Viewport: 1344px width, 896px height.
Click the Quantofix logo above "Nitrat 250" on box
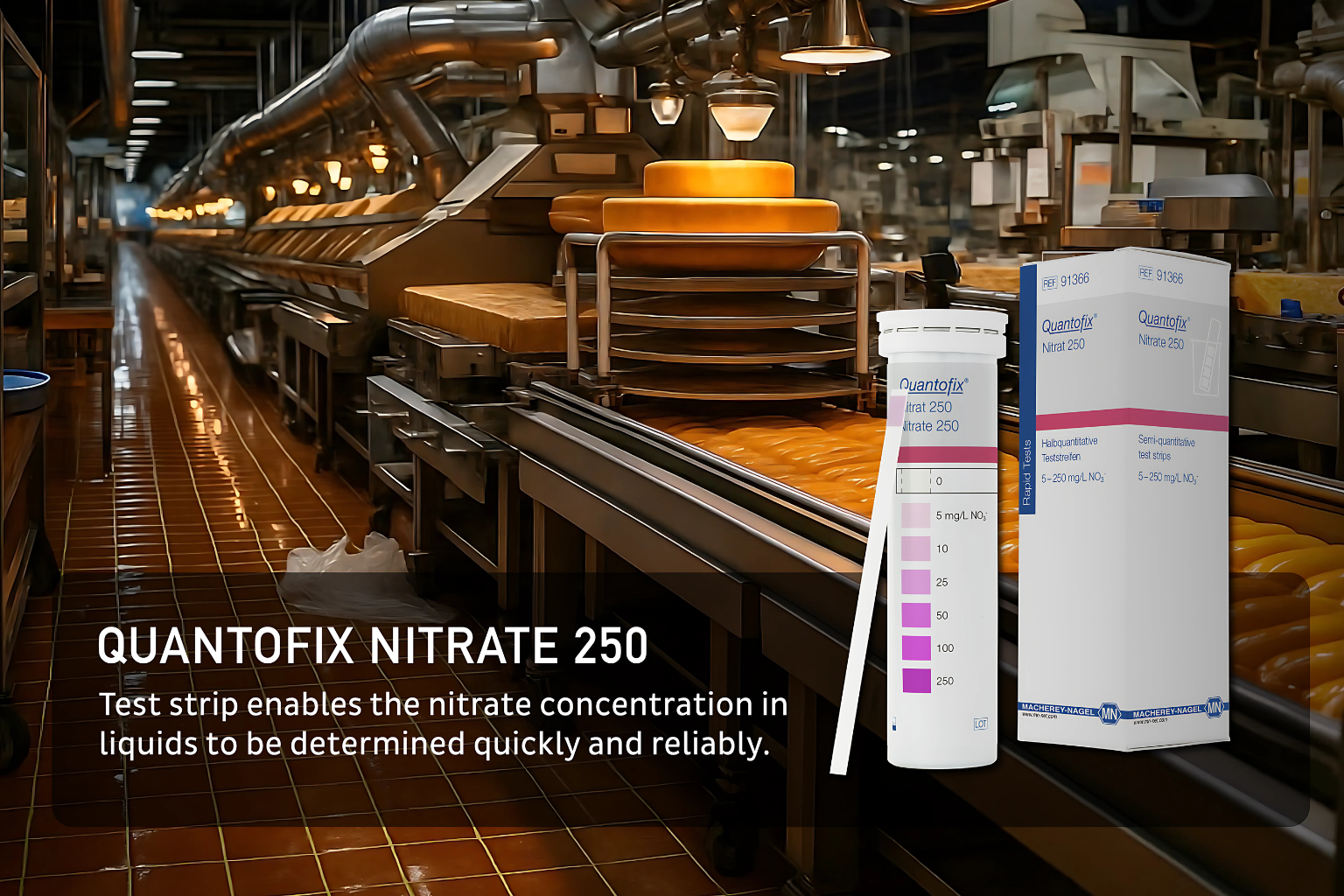1068,325
